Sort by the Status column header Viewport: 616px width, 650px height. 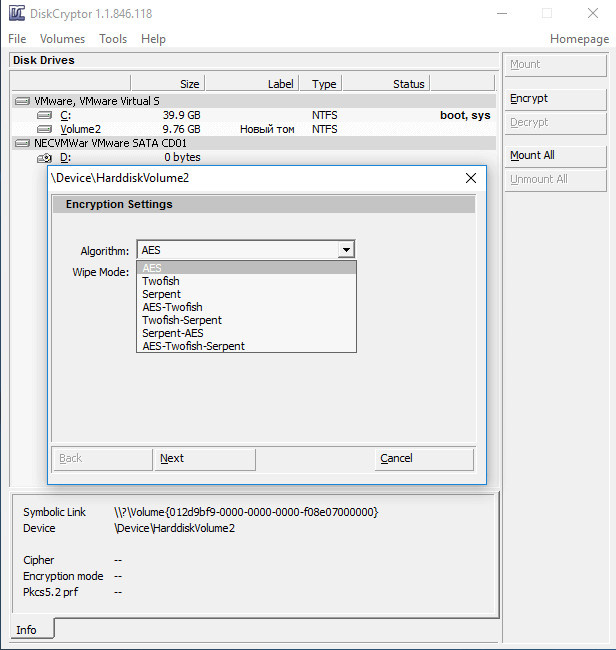click(x=386, y=84)
